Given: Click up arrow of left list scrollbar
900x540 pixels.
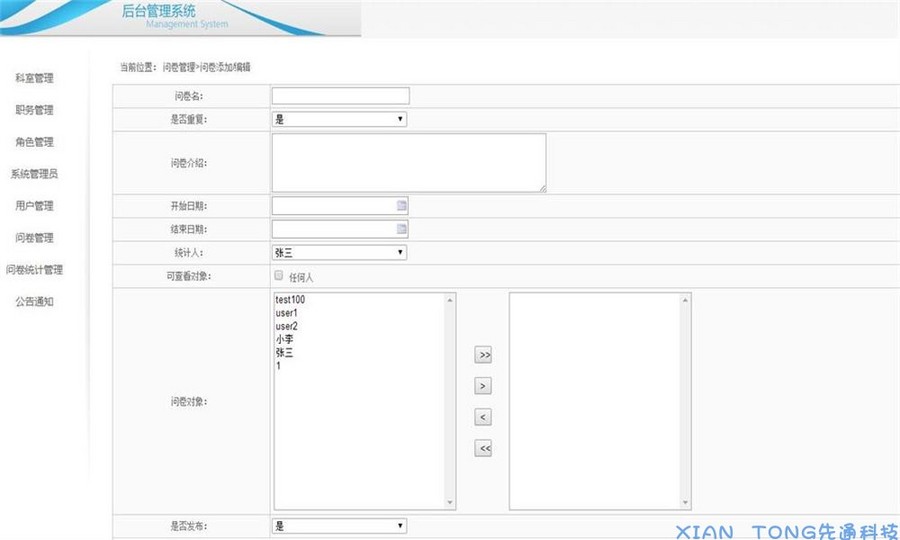Looking at the screenshot, I should [450, 300].
